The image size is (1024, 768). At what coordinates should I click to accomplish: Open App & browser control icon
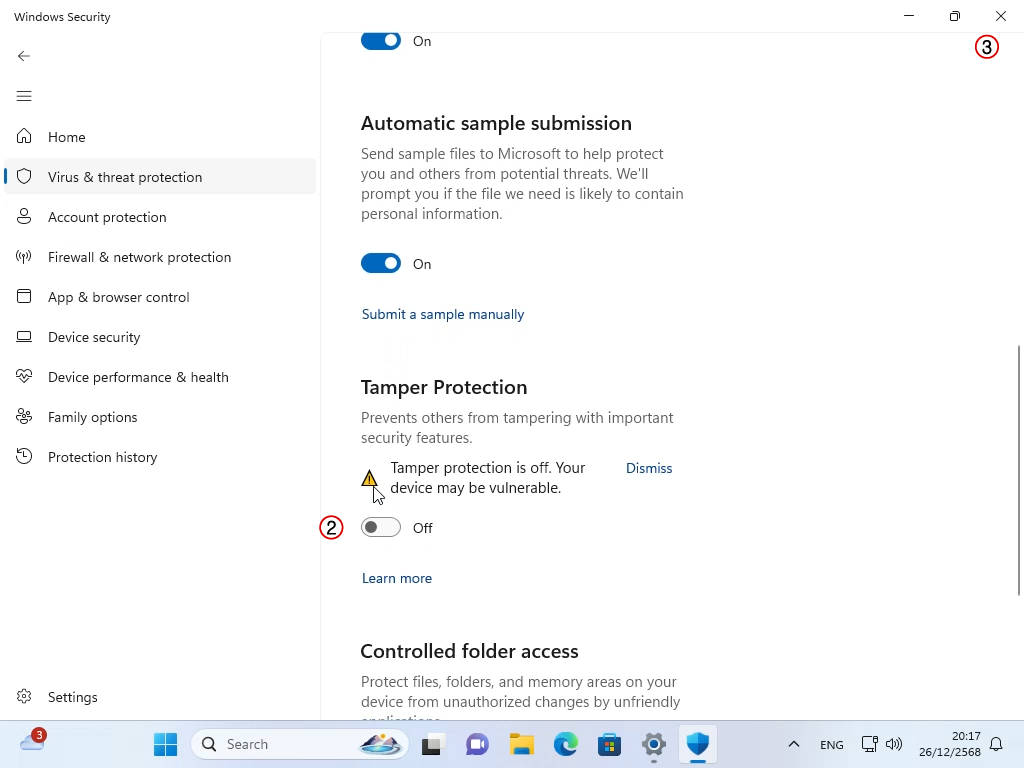pos(24,297)
